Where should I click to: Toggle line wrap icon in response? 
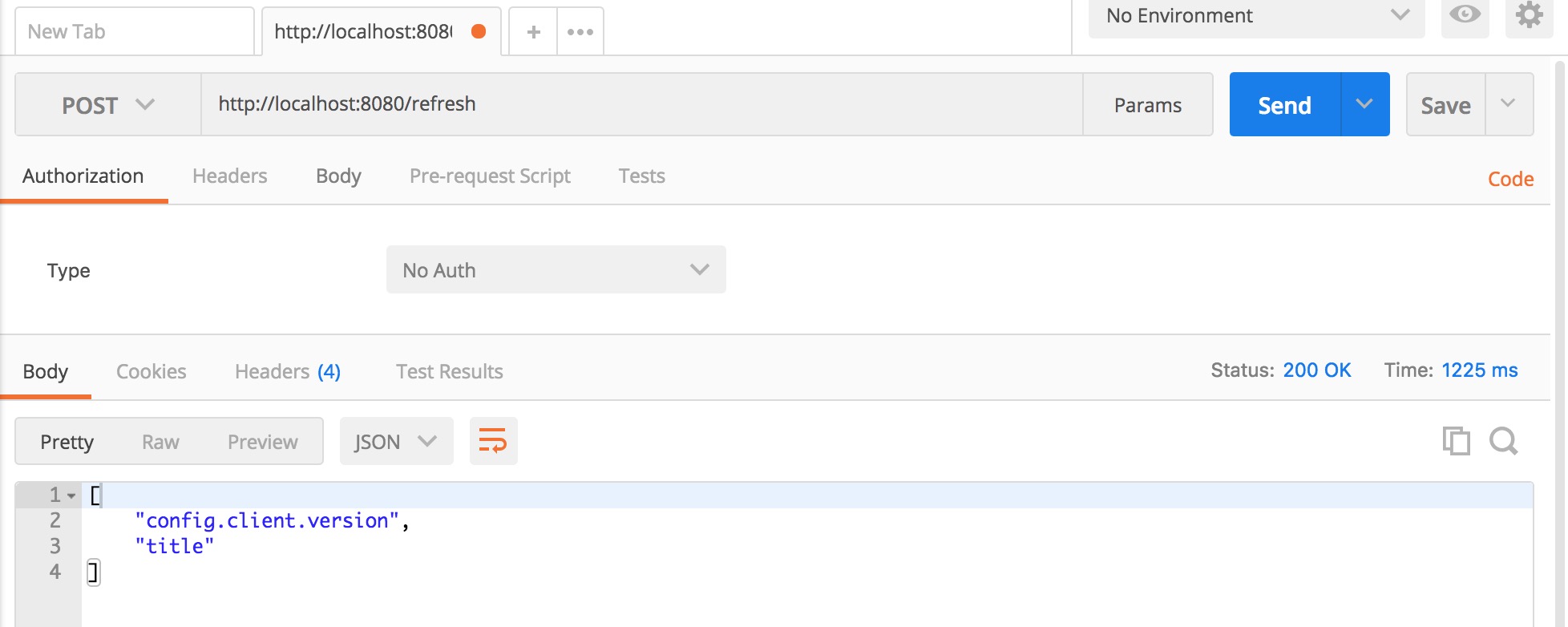pyautogui.click(x=493, y=441)
